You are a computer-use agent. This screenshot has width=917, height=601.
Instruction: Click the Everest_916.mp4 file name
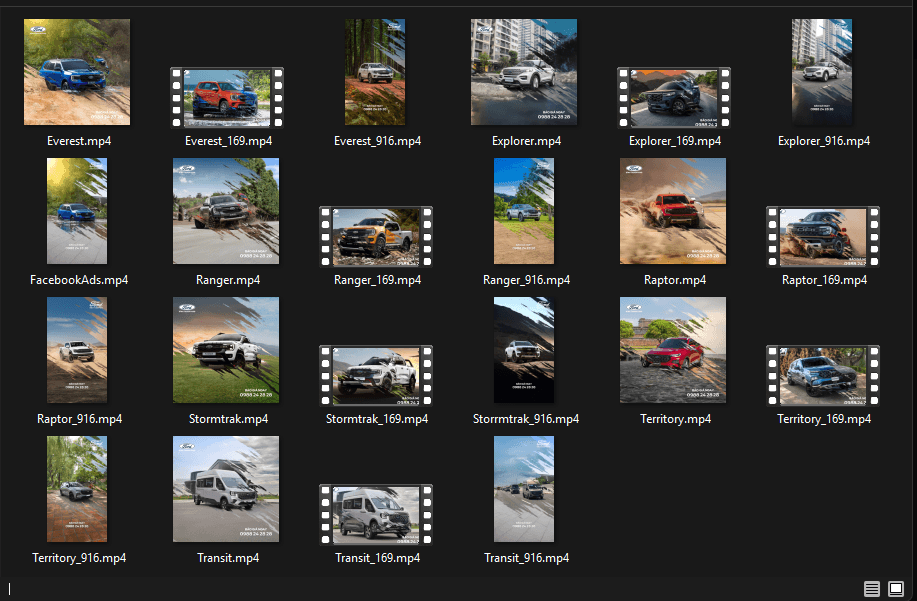pyautogui.click(x=377, y=141)
